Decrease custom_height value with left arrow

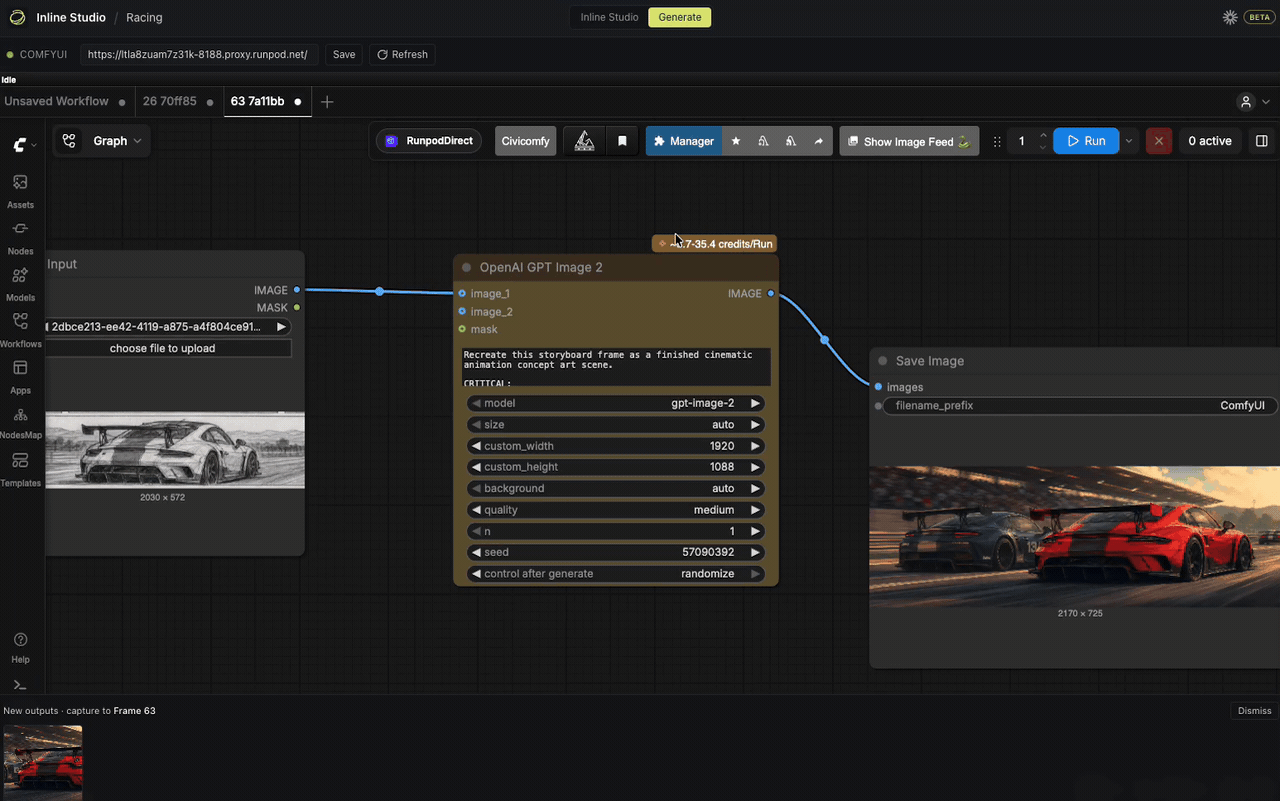(x=476, y=467)
